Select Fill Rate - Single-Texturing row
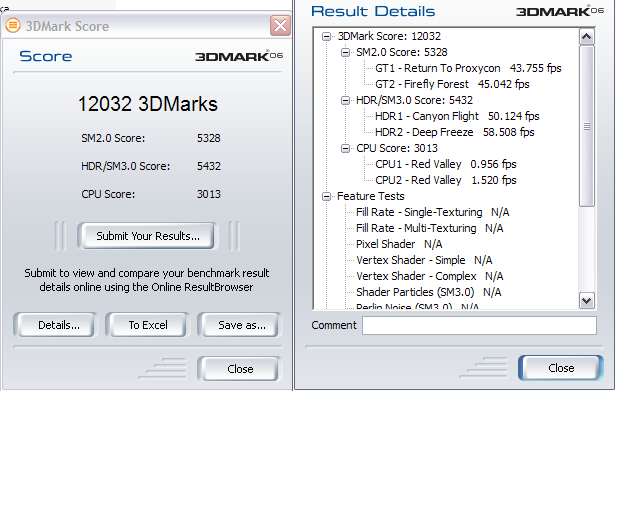This screenshot has width=640, height=512. pyautogui.click(x=432, y=212)
